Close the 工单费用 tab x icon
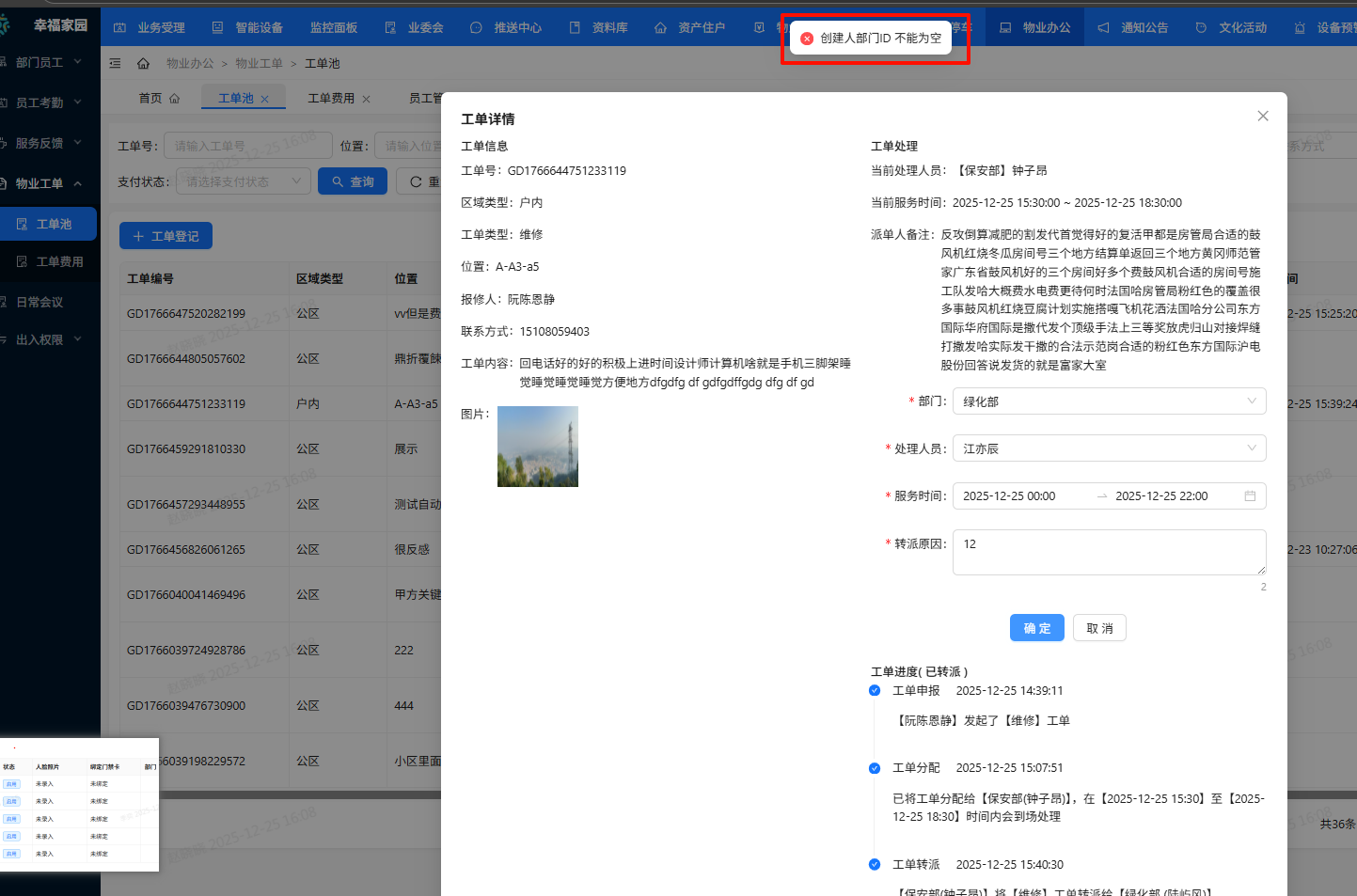This screenshot has width=1357, height=896. pyautogui.click(x=367, y=99)
